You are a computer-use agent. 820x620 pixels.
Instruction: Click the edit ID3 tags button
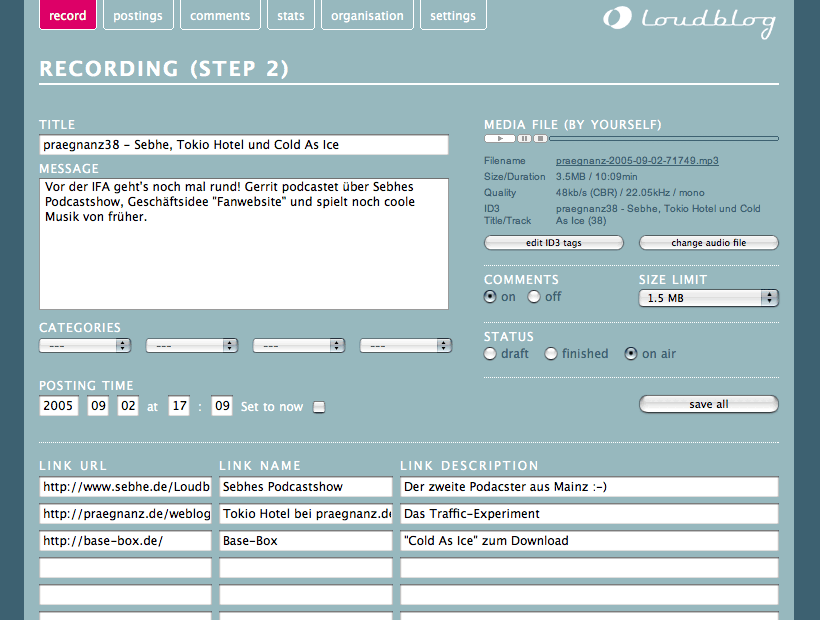tap(554, 243)
